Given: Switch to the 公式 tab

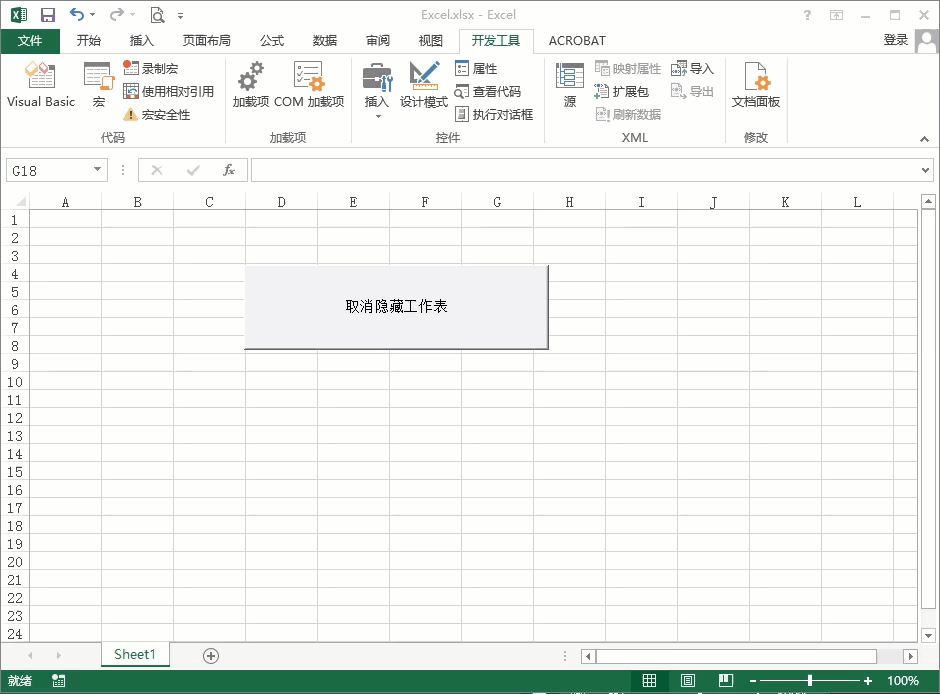Looking at the screenshot, I should point(272,41).
